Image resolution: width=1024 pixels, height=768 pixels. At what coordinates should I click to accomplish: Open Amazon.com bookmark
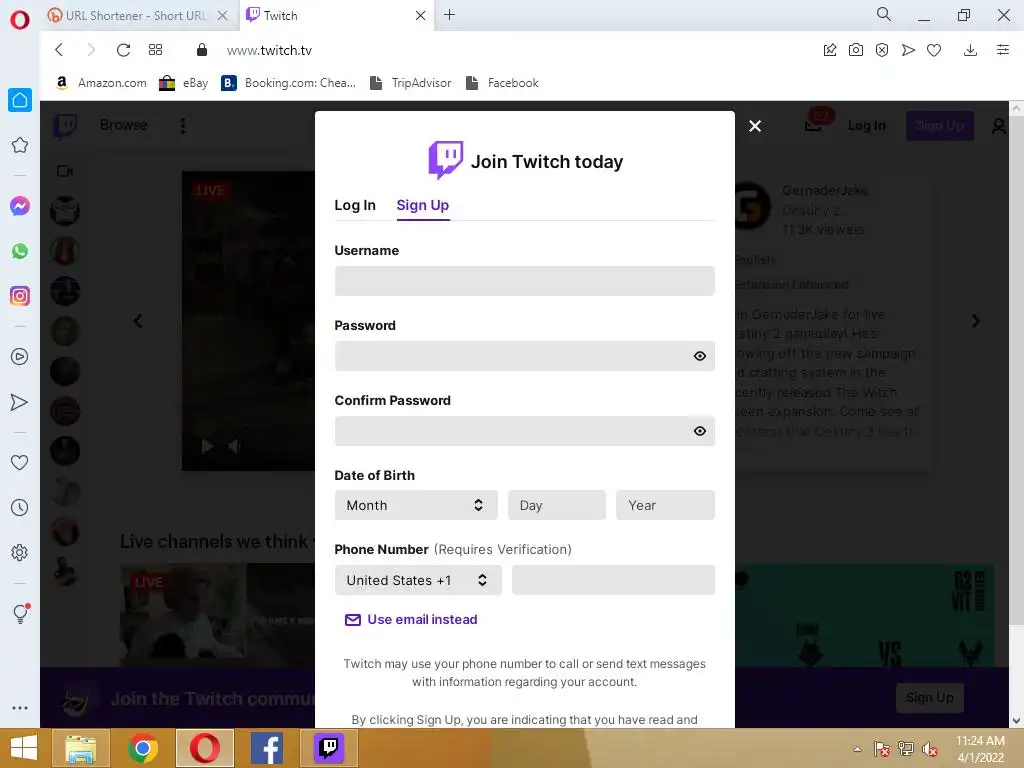point(101,83)
